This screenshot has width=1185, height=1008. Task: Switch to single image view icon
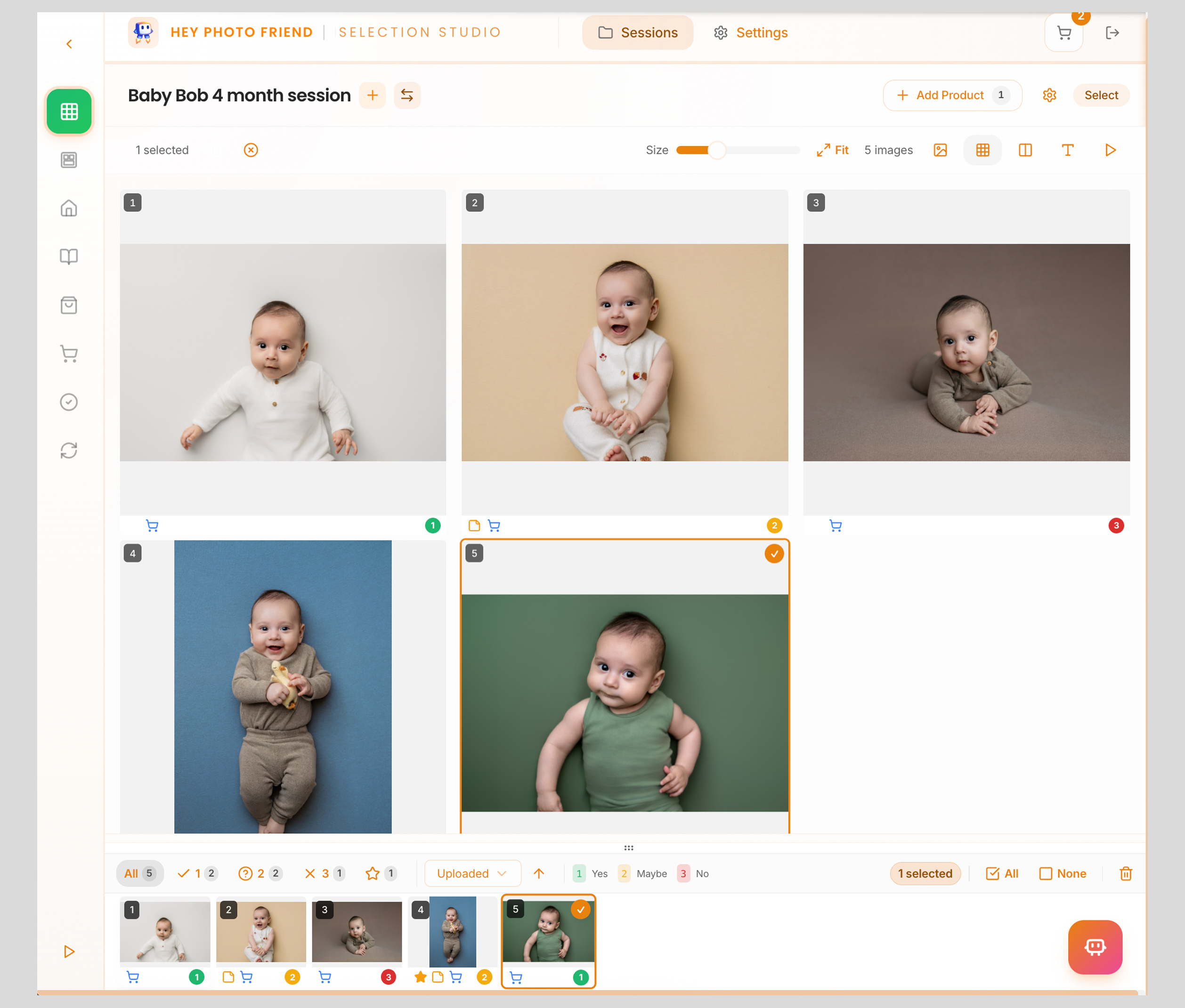[x=940, y=150]
